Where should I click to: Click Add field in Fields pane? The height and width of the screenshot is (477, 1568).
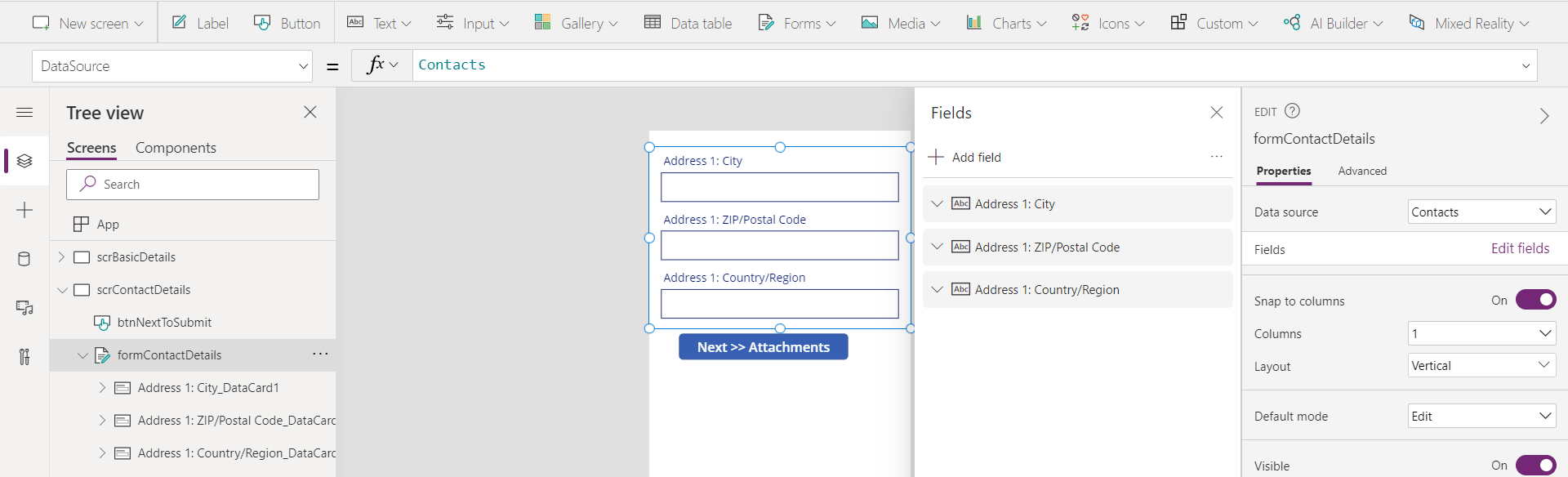click(965, 157)
